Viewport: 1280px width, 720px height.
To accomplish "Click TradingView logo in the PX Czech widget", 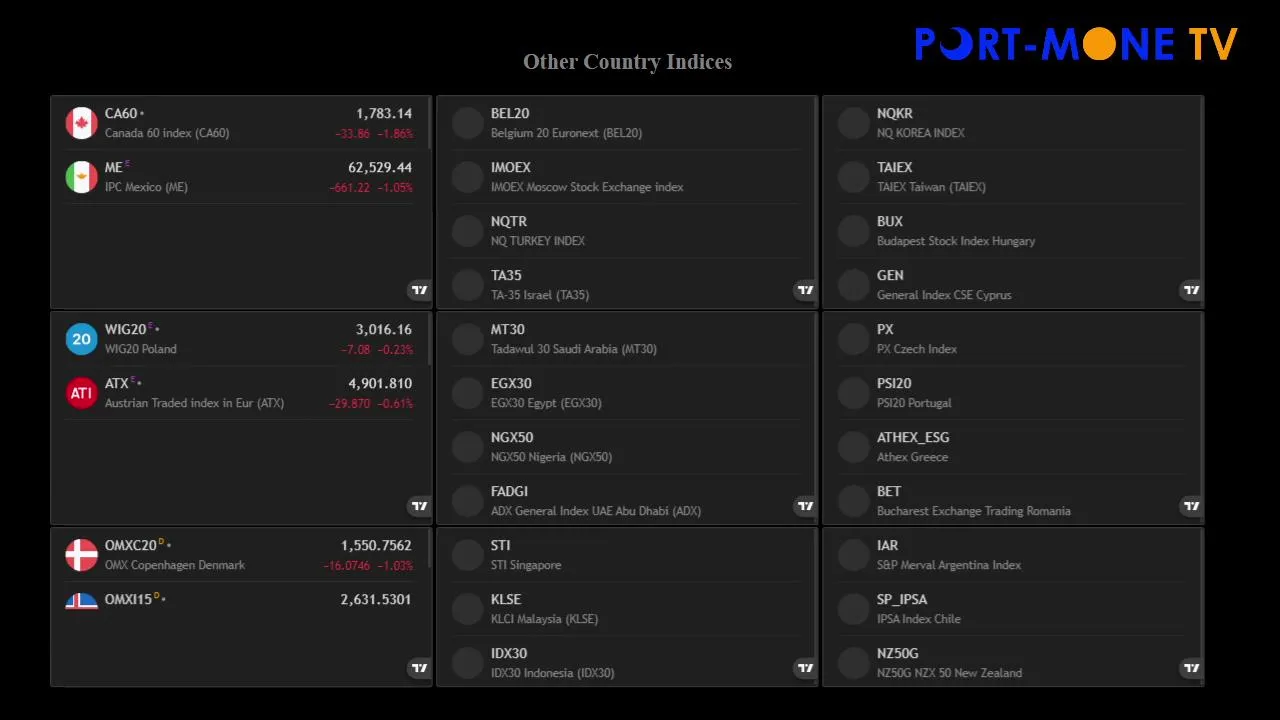I will tap(1191, 506).
